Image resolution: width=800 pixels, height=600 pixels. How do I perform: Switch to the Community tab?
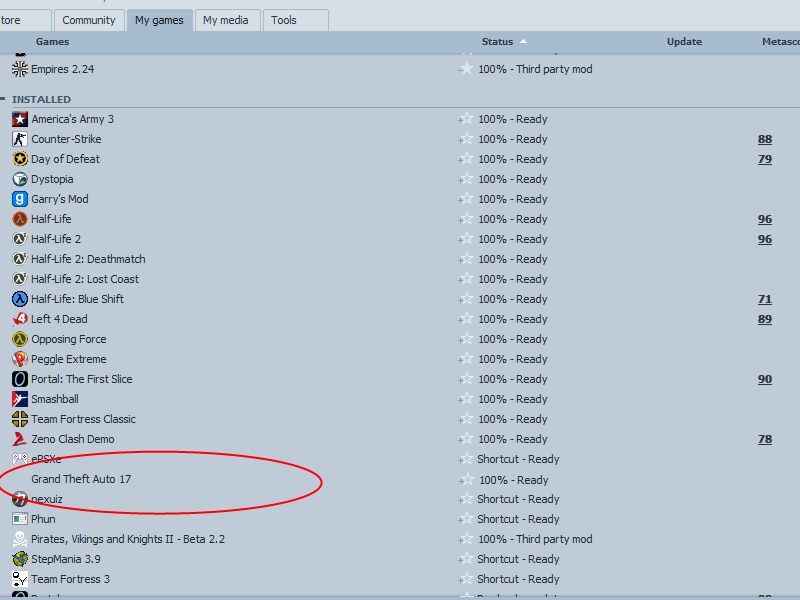pos(89,20)
